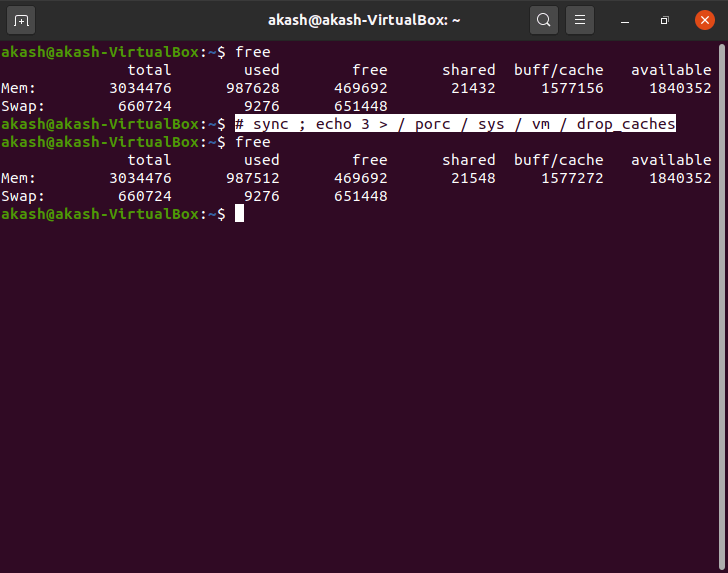Click the first 'Swap:' row label

(x=23, y=106)
